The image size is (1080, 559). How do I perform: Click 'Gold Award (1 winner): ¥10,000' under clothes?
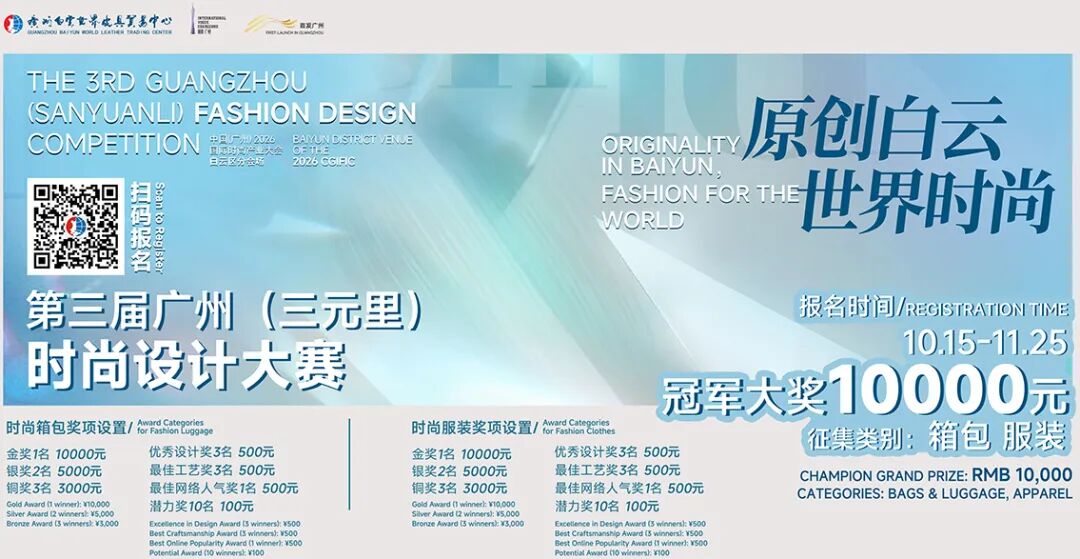464,505
